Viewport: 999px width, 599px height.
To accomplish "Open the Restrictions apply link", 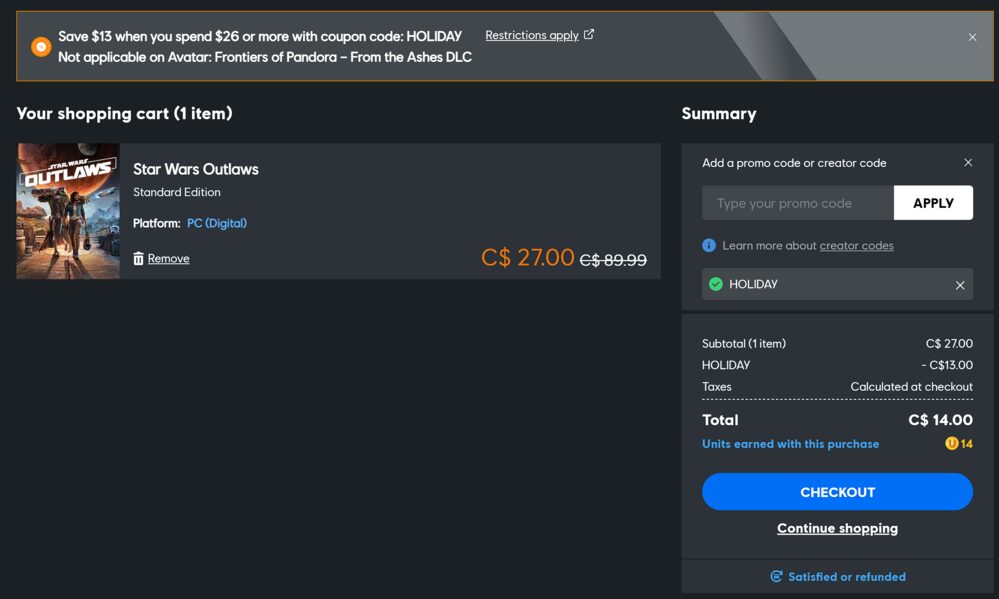I will (x=532, y=35).
